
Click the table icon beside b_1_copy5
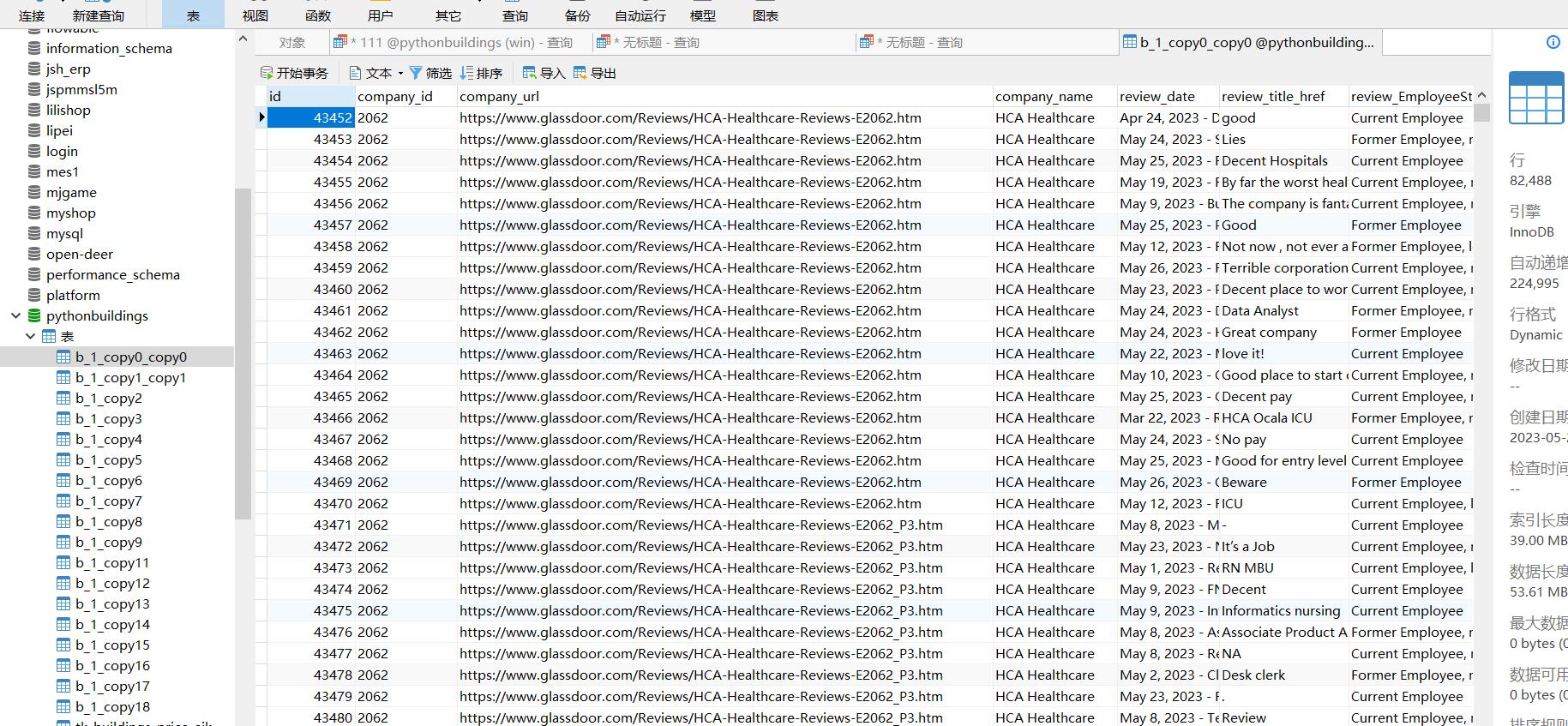click(x=63, y=460)
